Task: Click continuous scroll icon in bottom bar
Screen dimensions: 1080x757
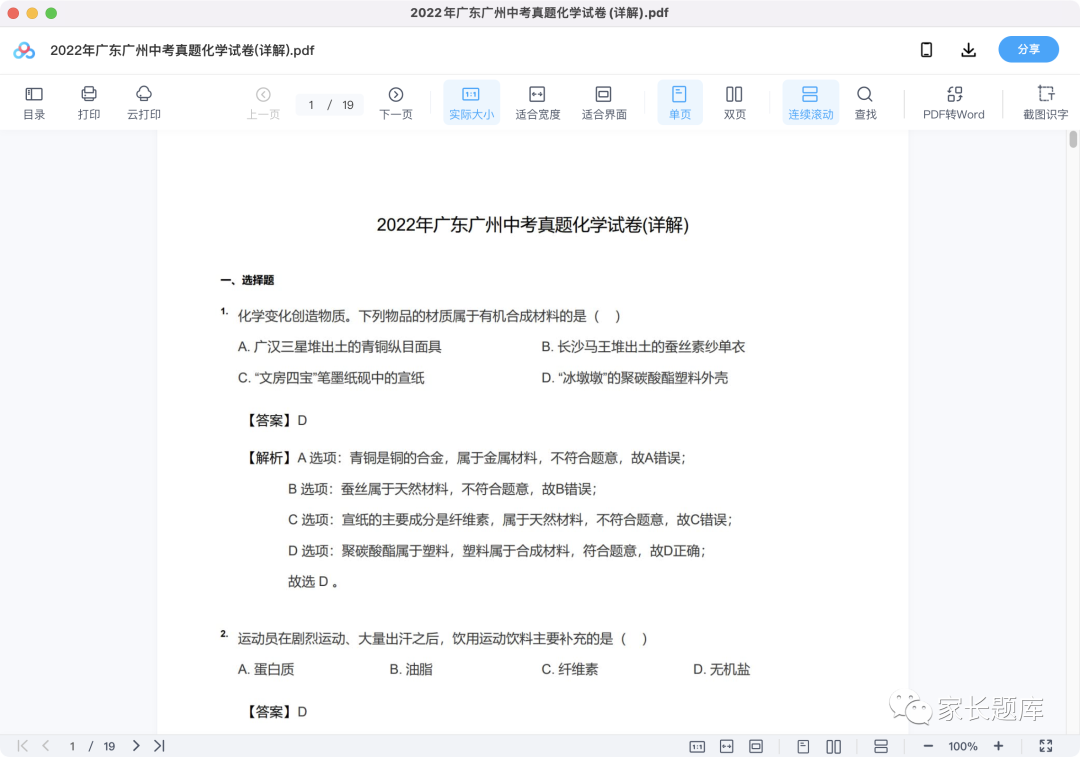Action: point(881,747)
